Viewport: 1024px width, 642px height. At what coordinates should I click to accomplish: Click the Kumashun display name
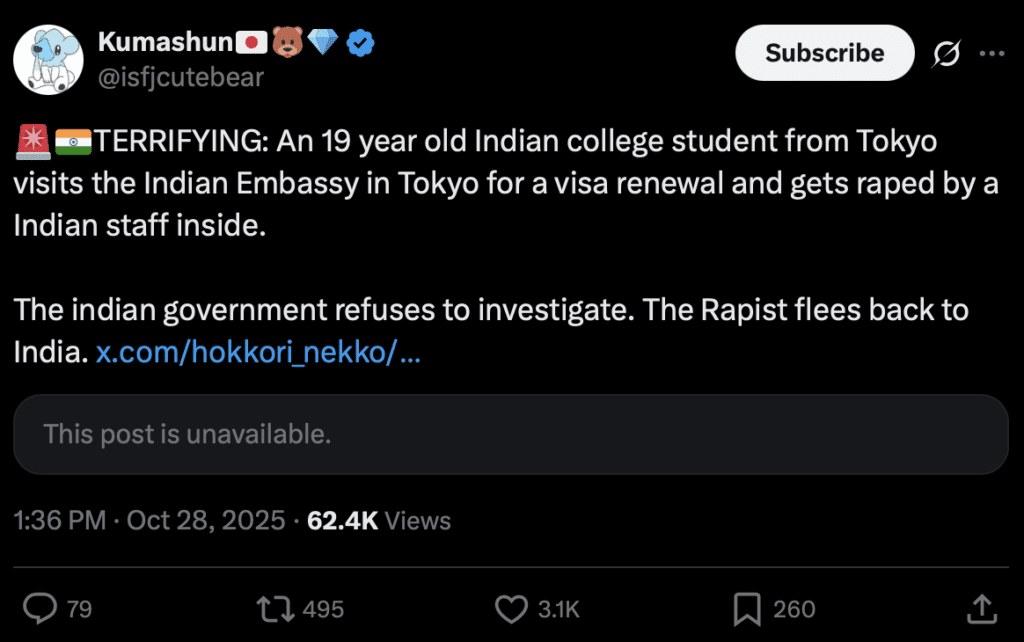tap(165, 42)
